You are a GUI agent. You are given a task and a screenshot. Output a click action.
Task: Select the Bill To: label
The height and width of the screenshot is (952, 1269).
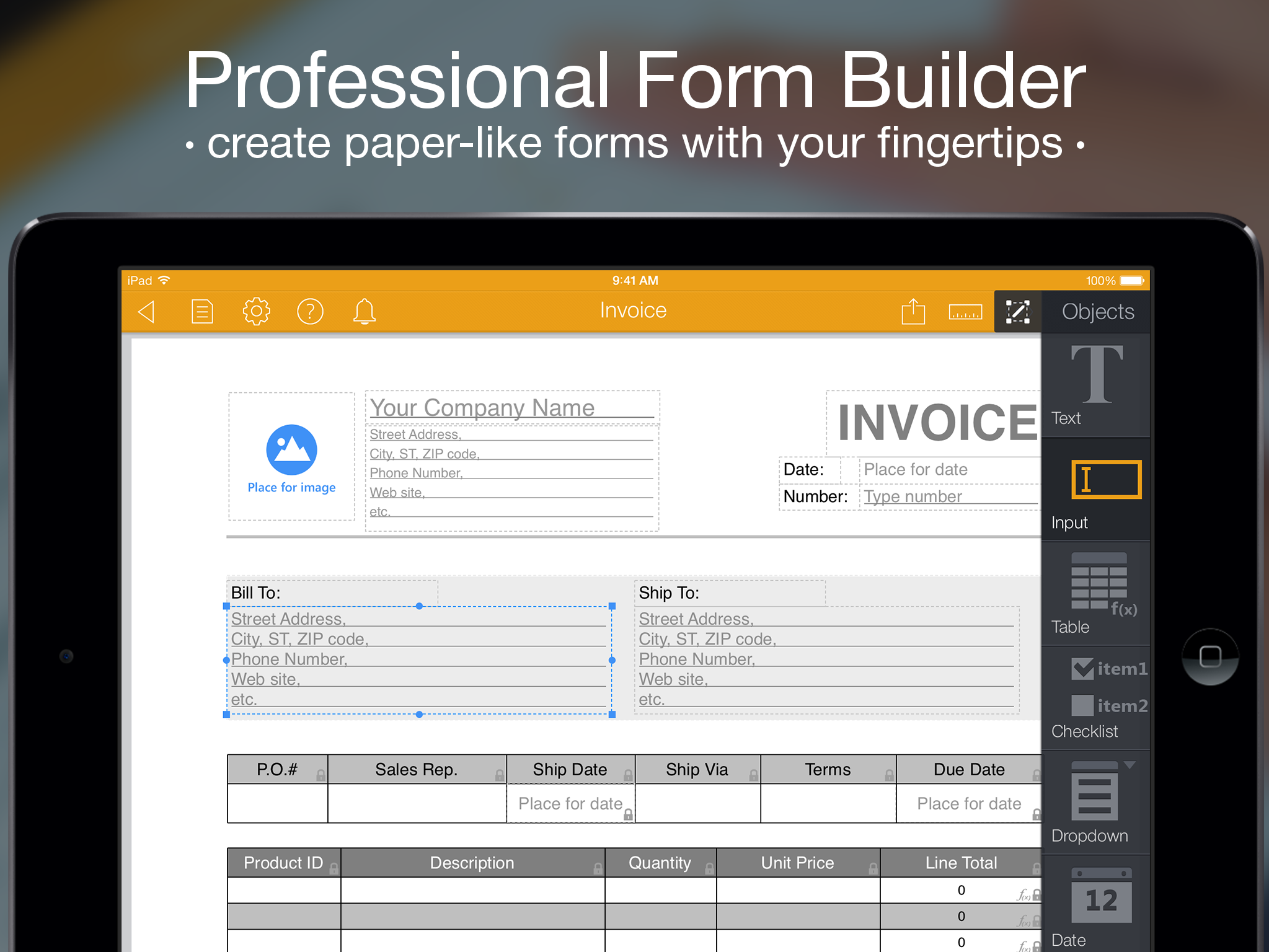click(x=255, y=593)
